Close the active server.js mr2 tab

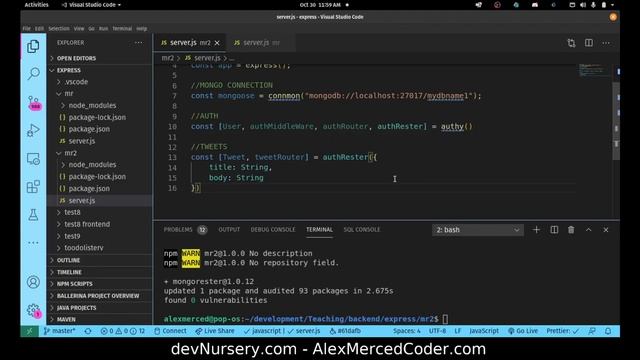[x=217, y=43]
